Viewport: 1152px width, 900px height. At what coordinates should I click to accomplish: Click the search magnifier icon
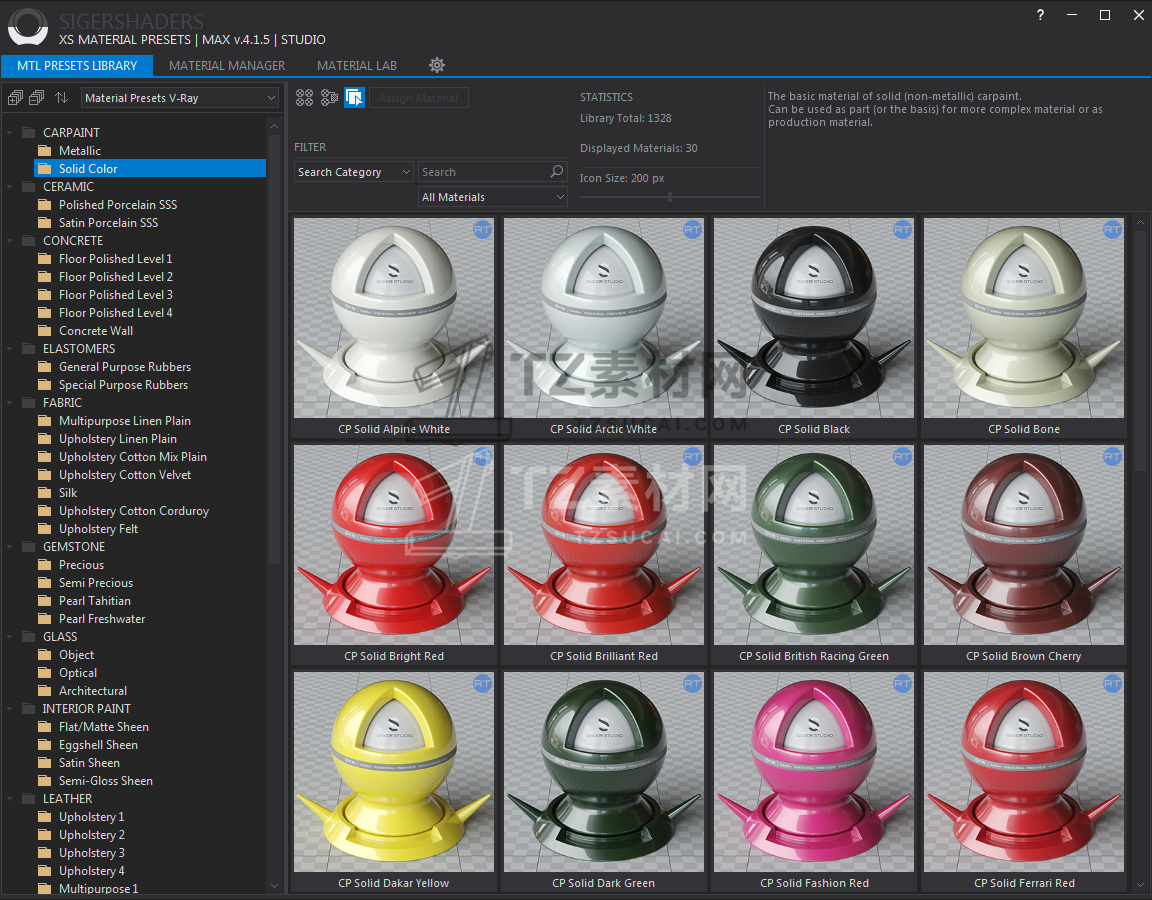(557, 172)
